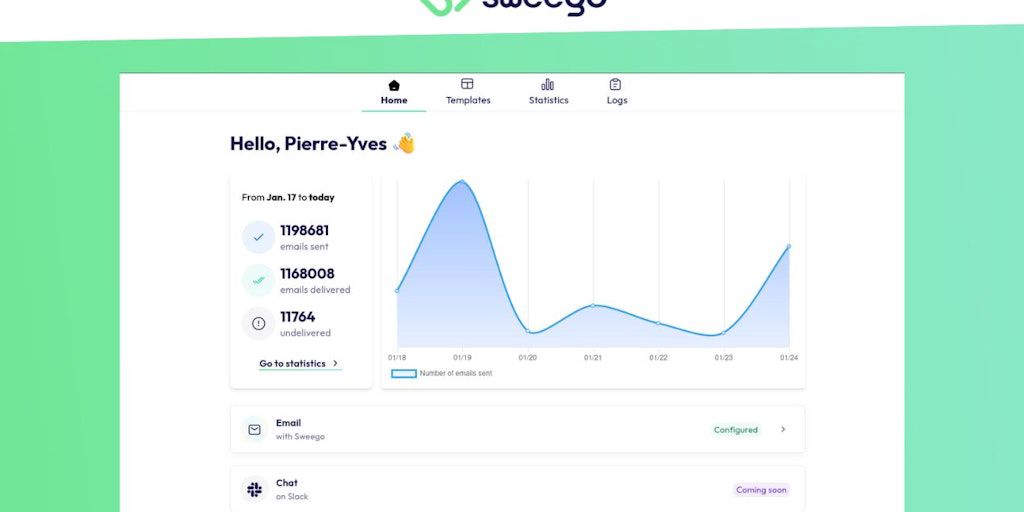Viewport: 1024px width, 512px height.
Task: Click the Configured status badge
Action: pyautogui.click(x=736, y=430)
